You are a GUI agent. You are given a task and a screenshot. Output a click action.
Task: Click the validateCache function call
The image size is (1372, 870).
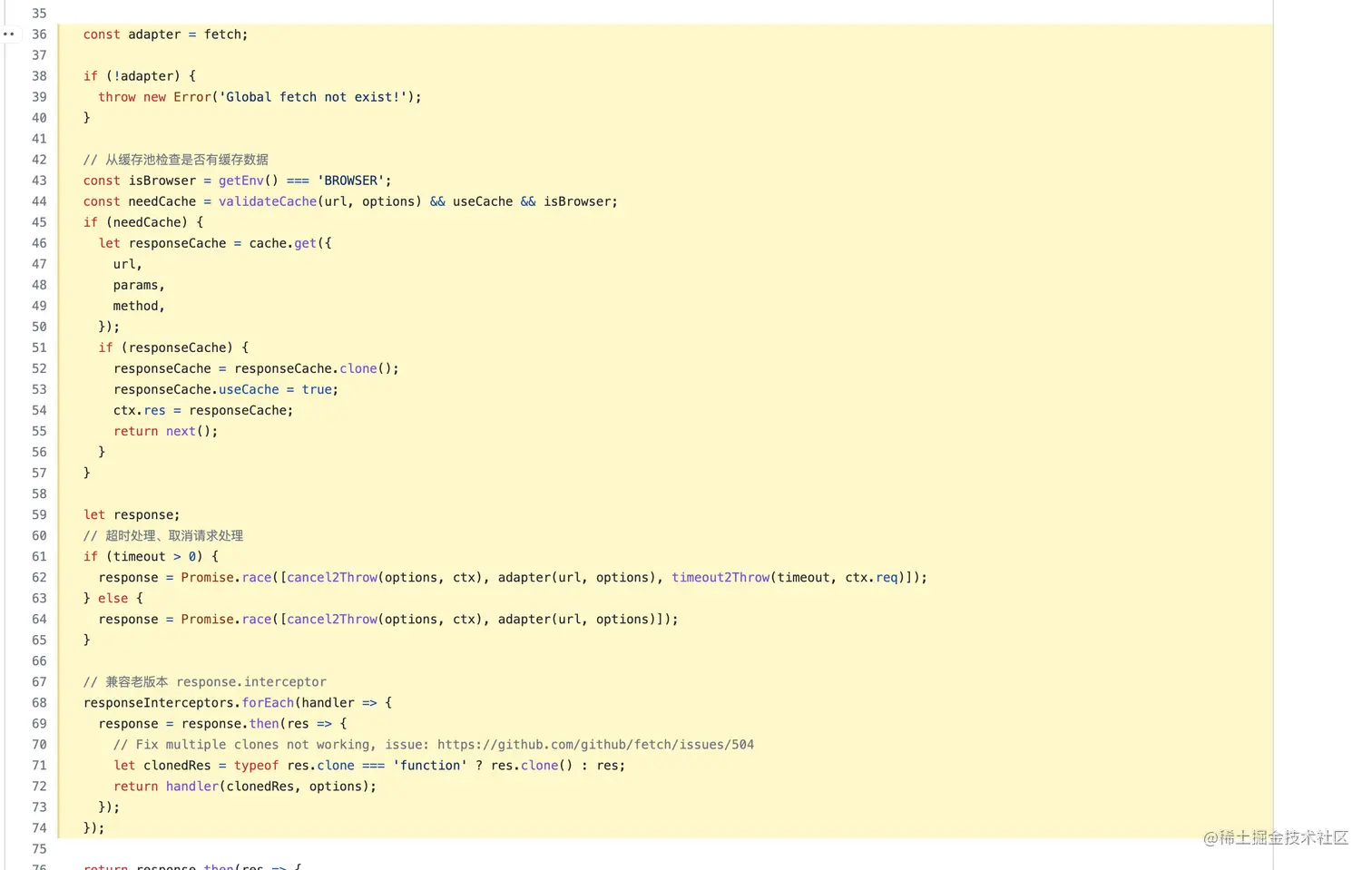(x=320, y=201)
